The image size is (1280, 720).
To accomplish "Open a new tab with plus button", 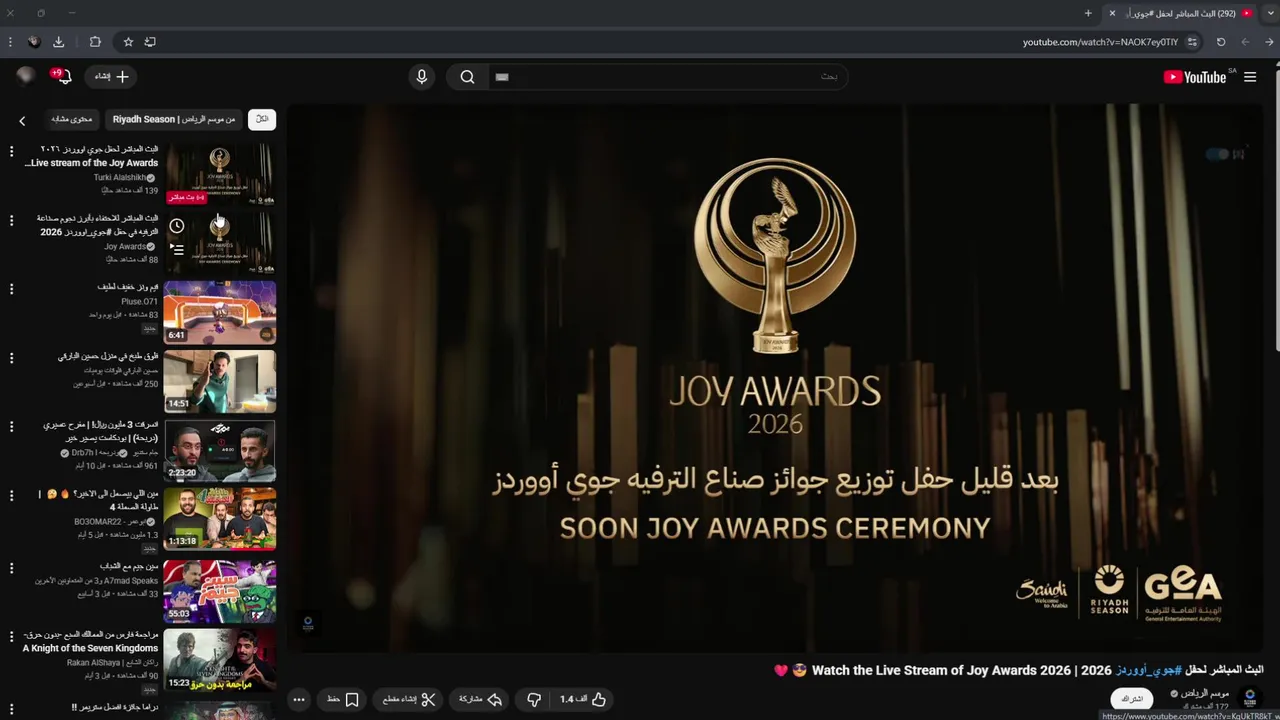I will coord(1088,13).
